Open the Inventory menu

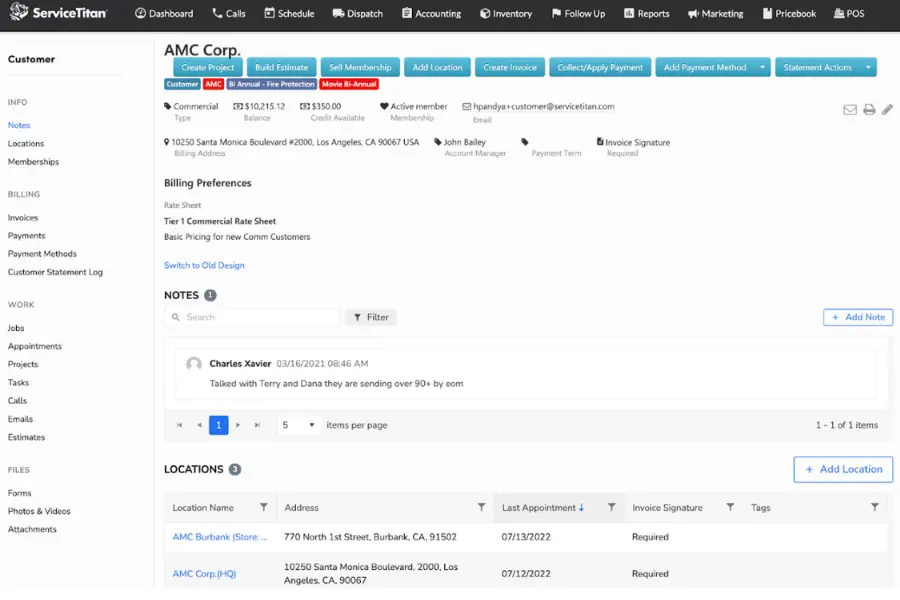click(x=506, y=13)
